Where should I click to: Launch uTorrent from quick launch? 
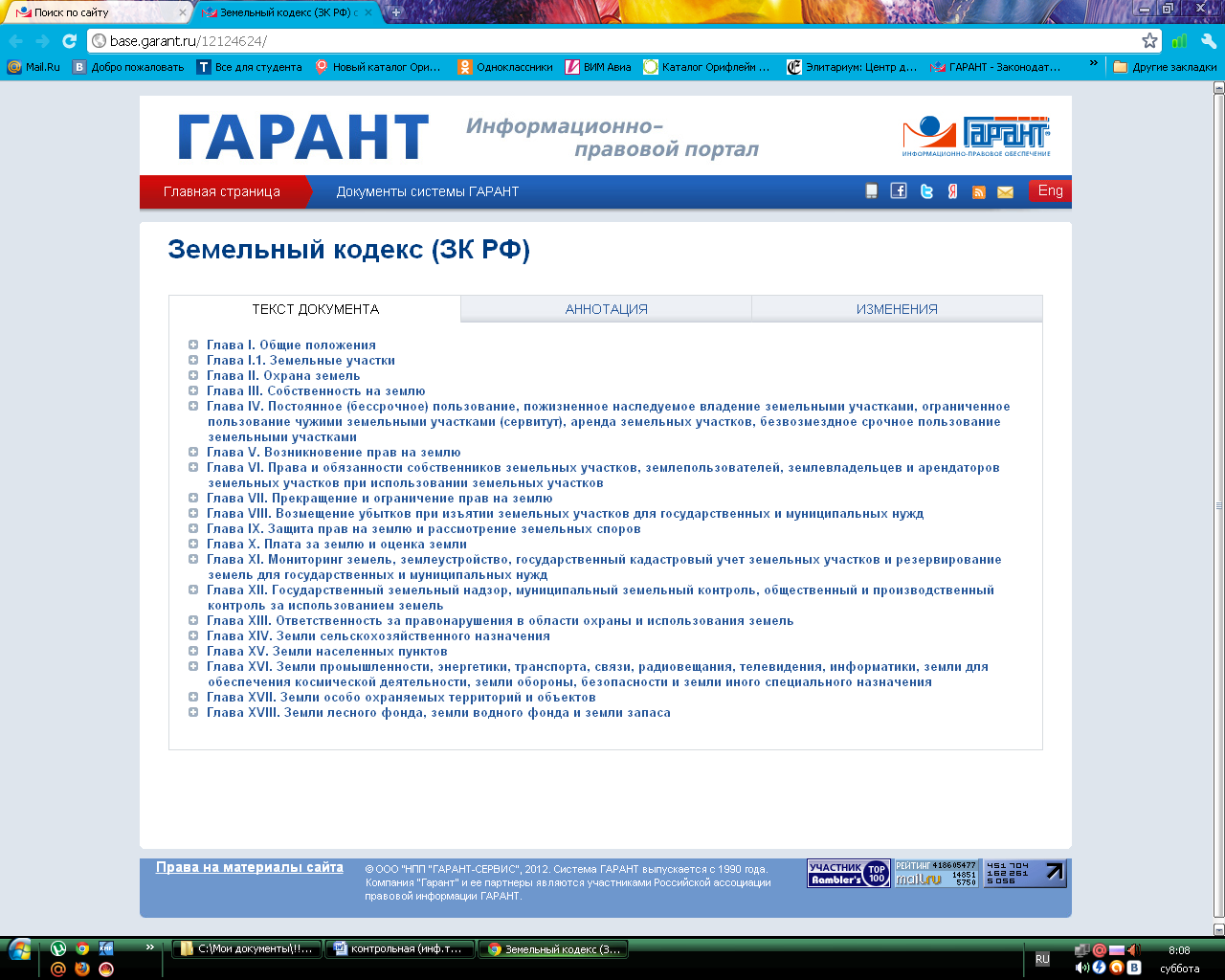tap(58, 948)
